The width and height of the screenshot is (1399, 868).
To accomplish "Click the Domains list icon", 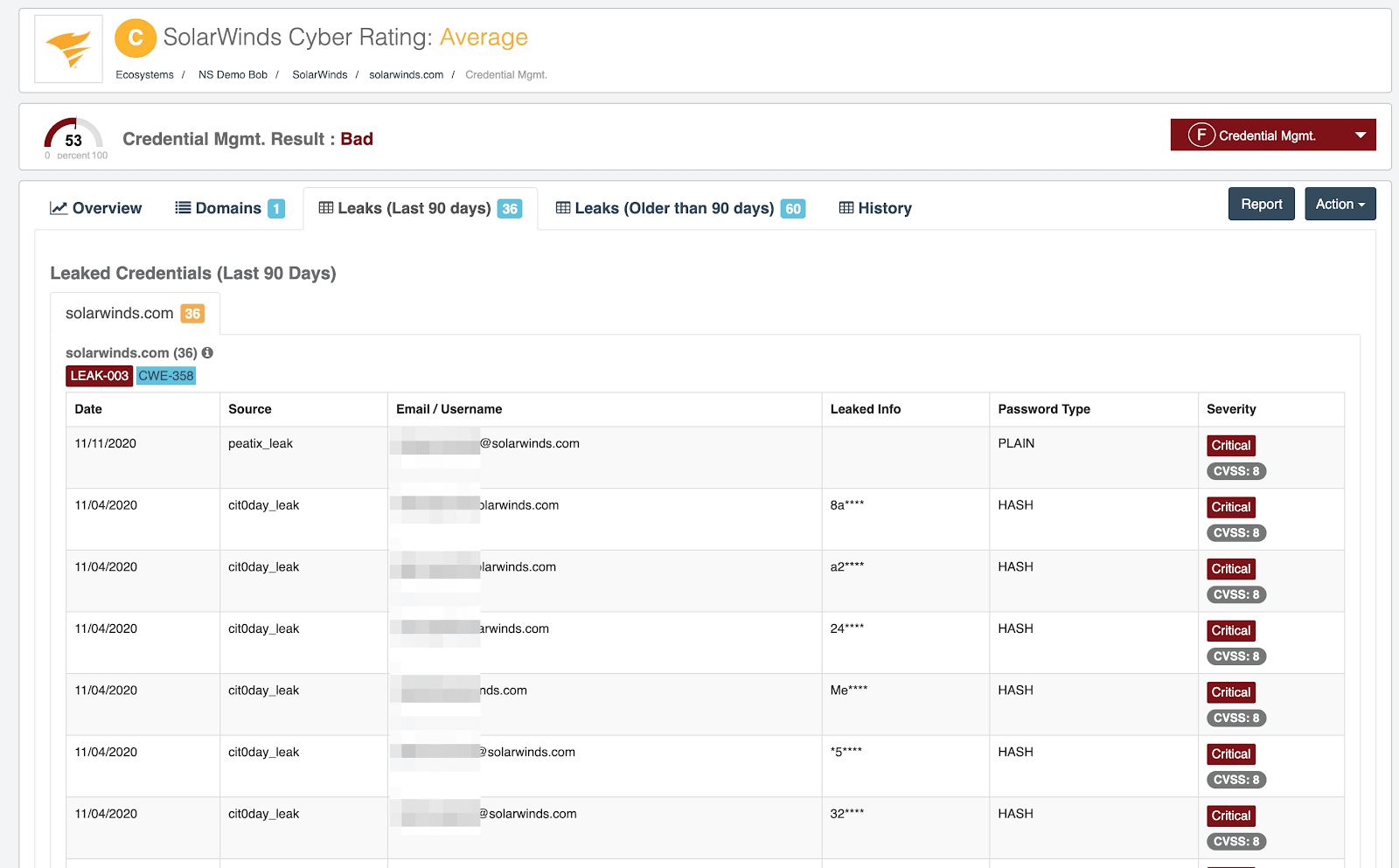I will click(x=183, y=208).
